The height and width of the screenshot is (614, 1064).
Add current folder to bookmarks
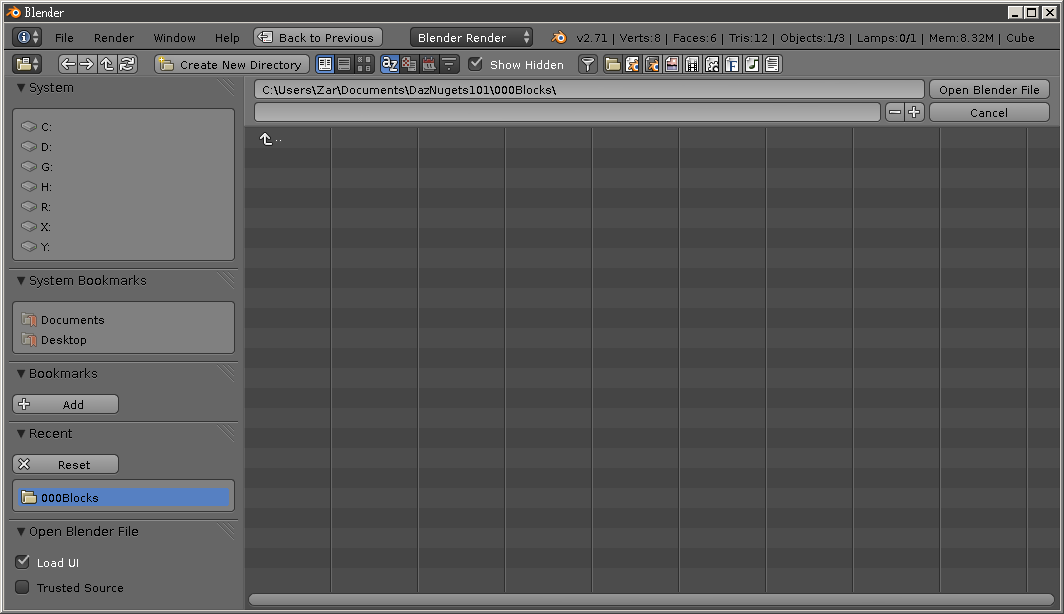pyautogui.click(x=65, y=404)
